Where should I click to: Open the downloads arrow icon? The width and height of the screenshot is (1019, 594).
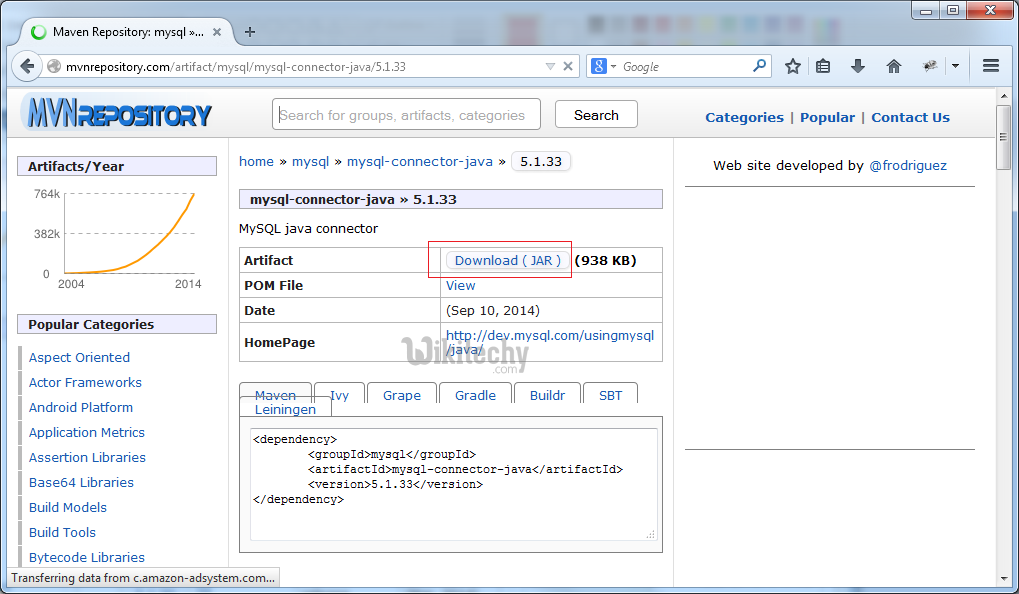[858, 67]
